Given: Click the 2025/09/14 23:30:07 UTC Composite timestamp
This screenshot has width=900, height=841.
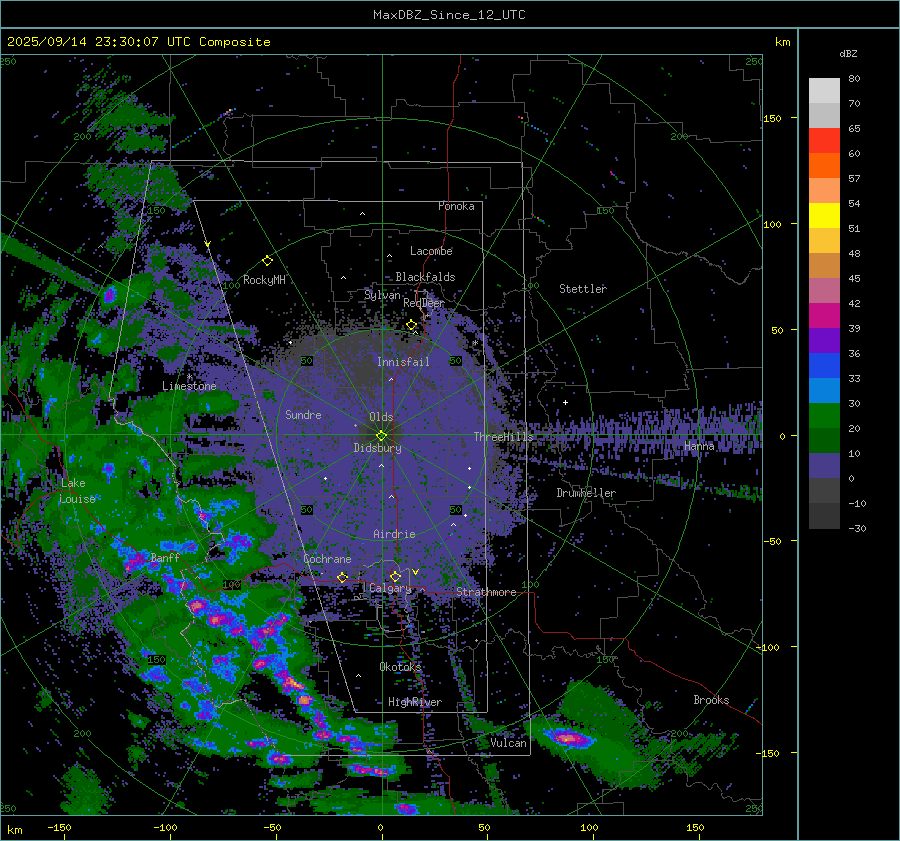Looking at the screenshot, I should [x=139, y=42].
